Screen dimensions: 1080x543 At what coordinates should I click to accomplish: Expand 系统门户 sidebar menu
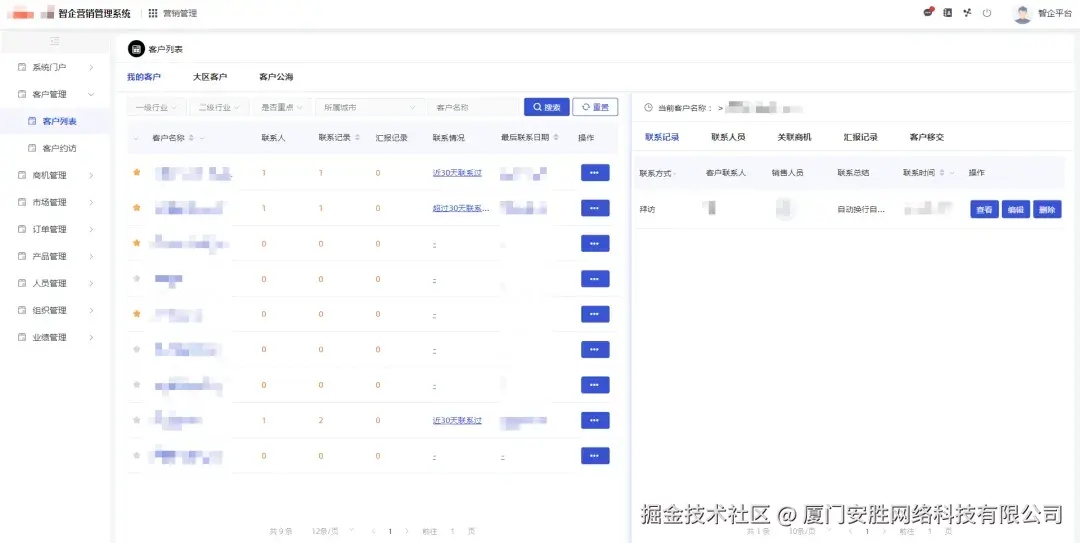pos(91,68)
